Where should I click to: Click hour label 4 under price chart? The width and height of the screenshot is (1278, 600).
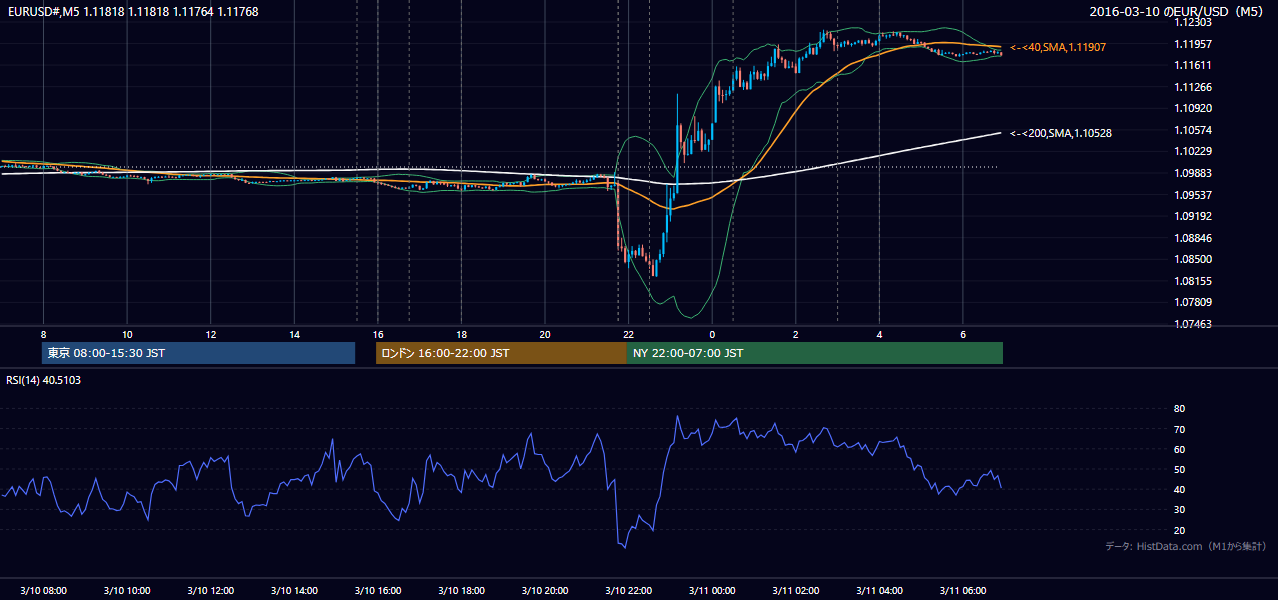879,334
